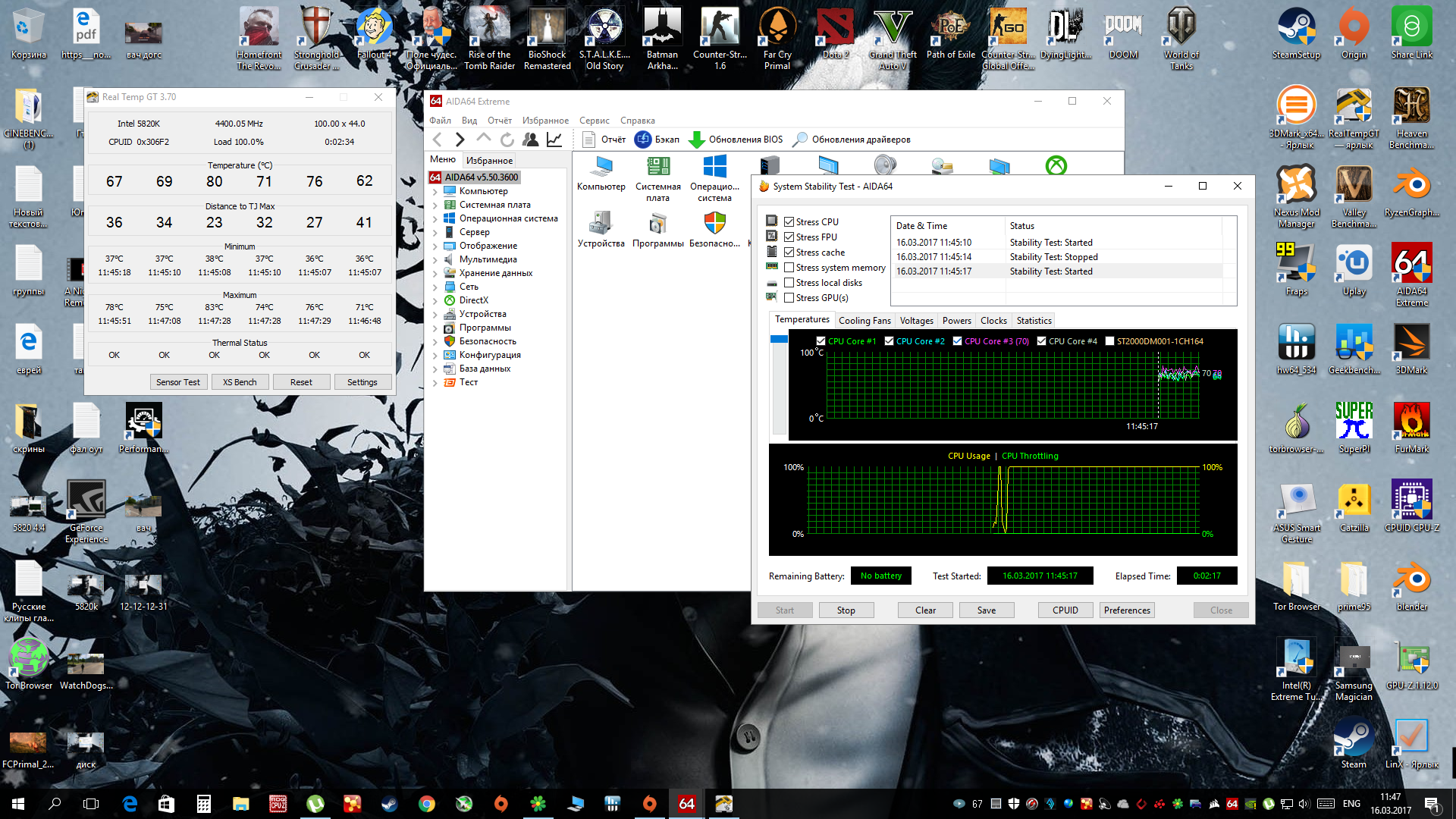Click the blue graph scale slider in stability test

pos(779,339)
